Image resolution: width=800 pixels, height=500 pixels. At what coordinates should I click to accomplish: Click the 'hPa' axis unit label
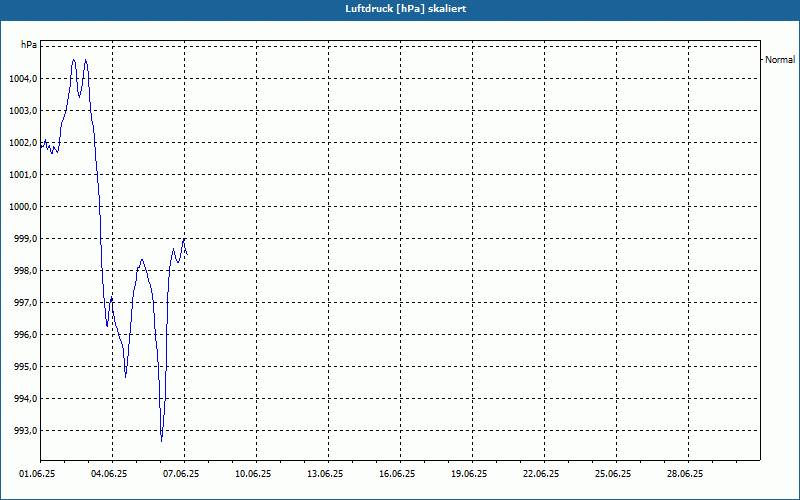pos(29,45)
